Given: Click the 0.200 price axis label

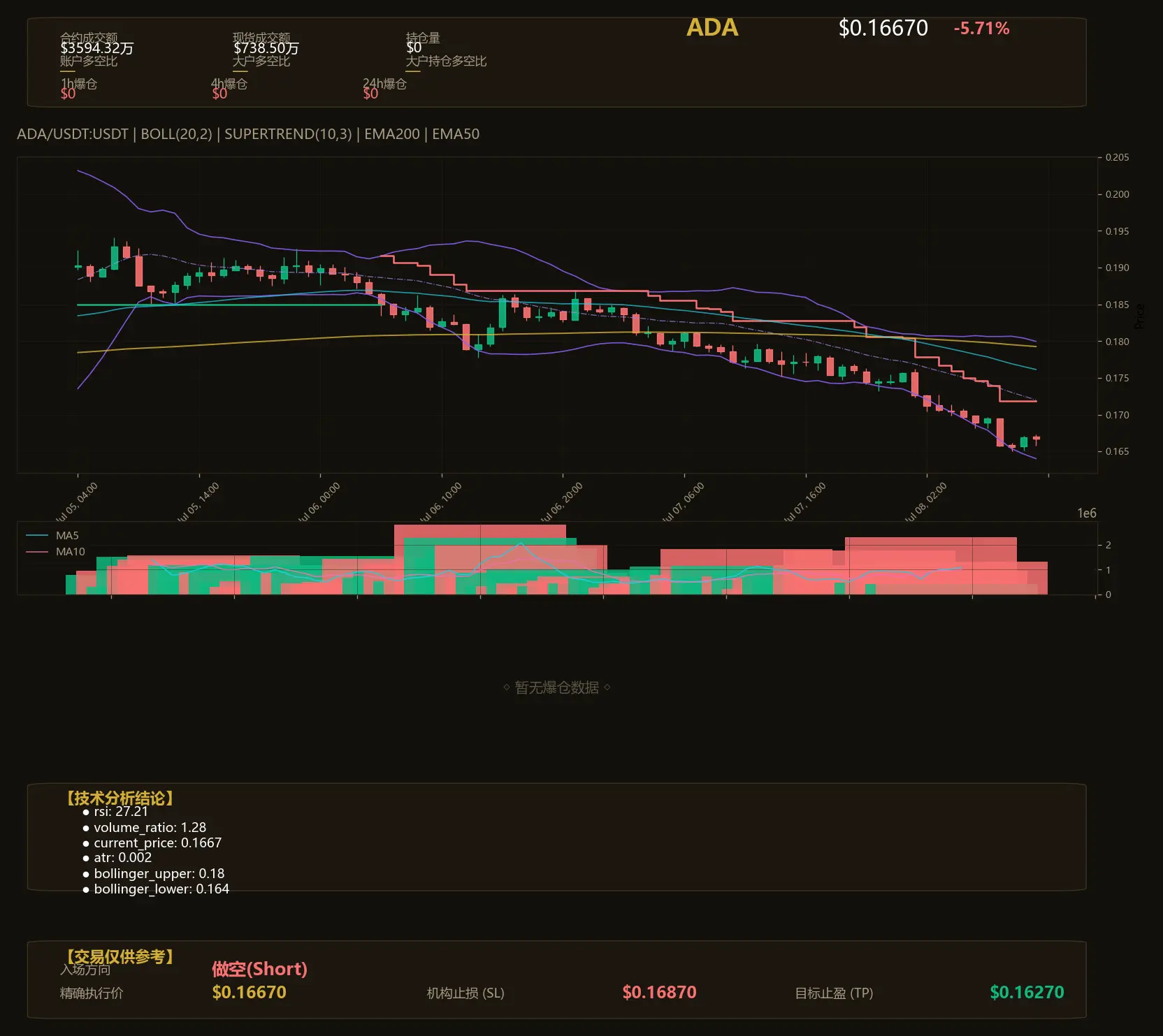Looking at the screenshot, I should coord(1117,194).
